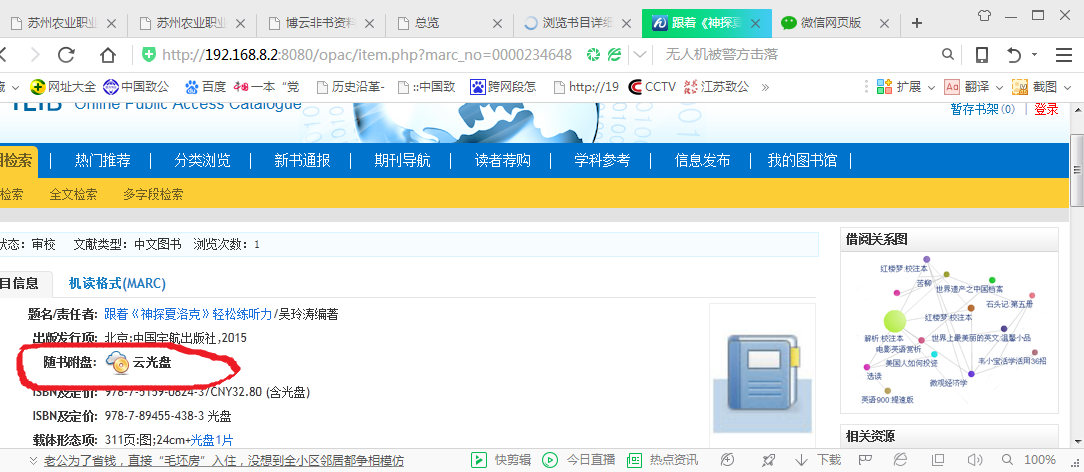This screenshot has width=1084, height=472.
Task: Switch to the 机读格式(MARC) tab
Action: point(109,283)
